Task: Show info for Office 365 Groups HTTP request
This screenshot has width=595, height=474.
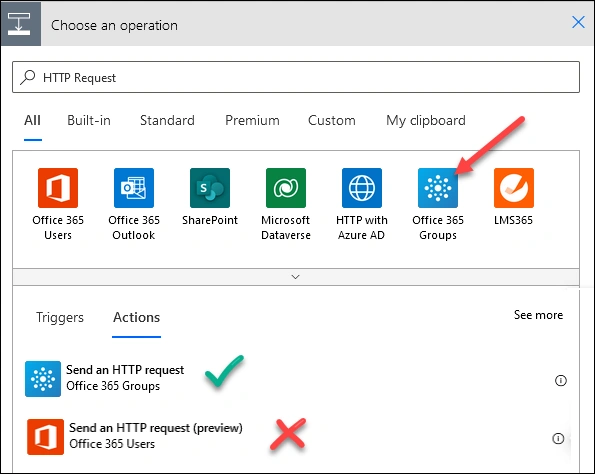Action: coord(560,380)
